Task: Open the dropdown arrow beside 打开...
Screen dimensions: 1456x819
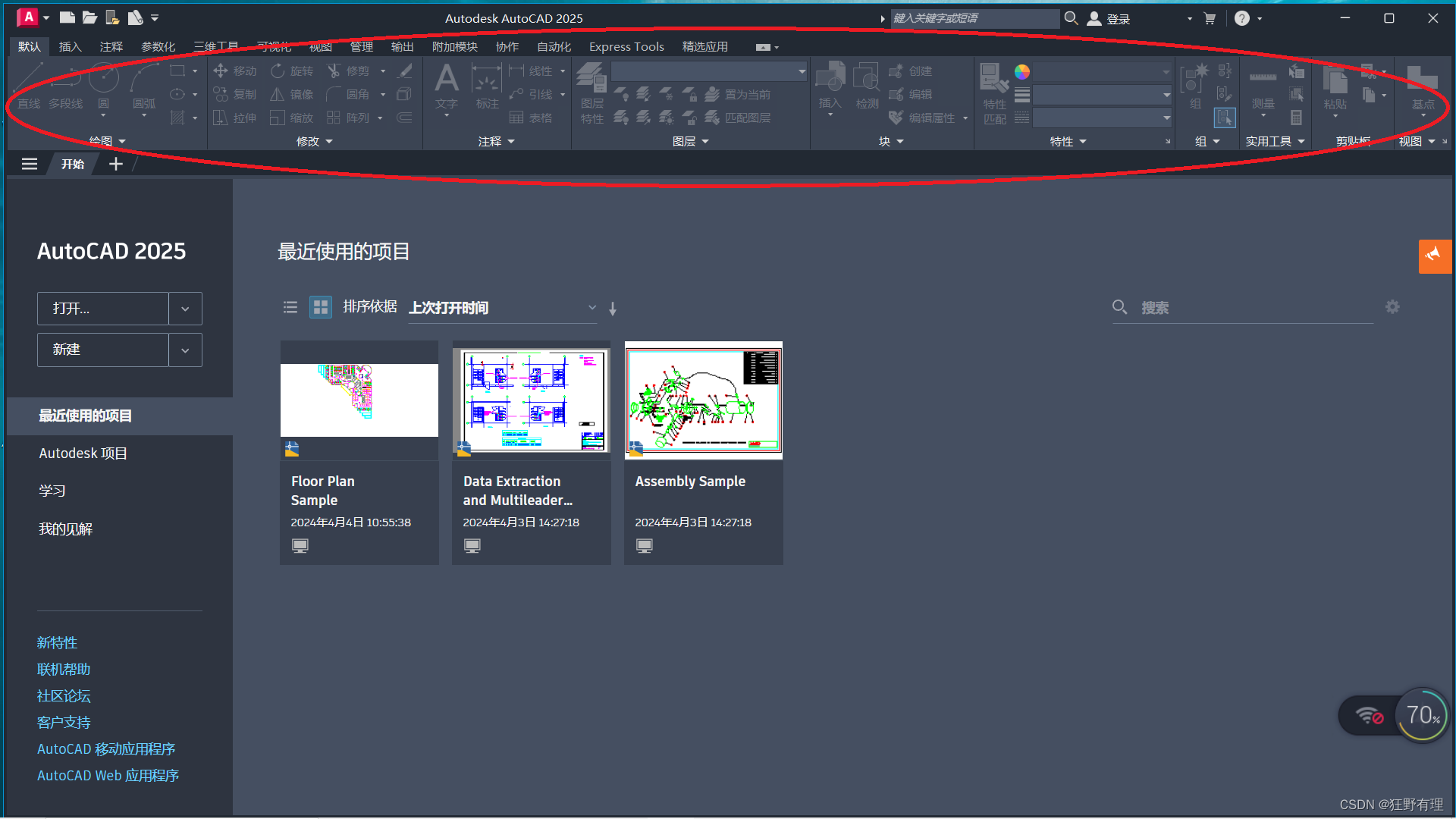Action: coord(185,309)
